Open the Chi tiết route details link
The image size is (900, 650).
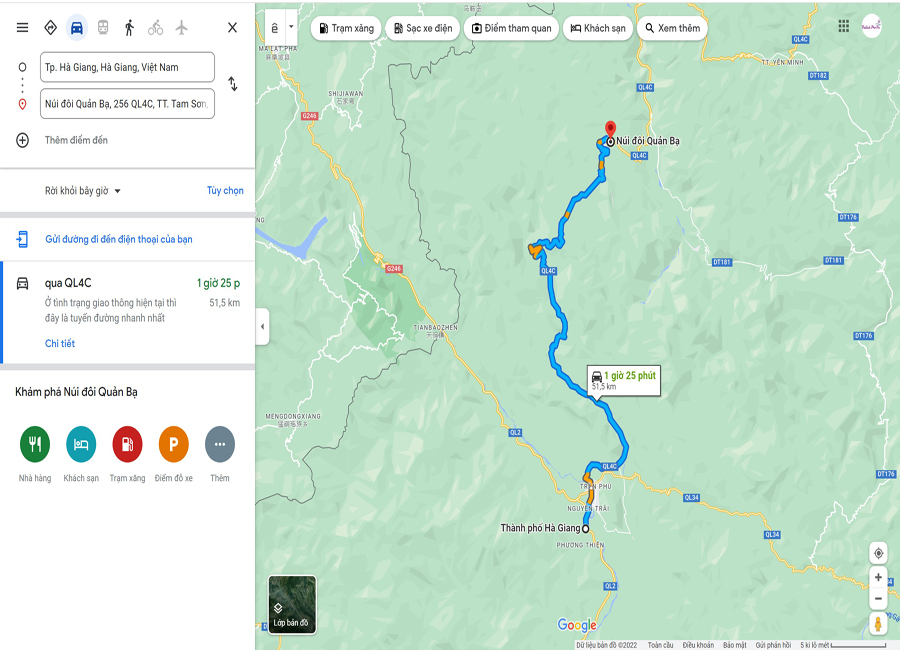(60, 343)
